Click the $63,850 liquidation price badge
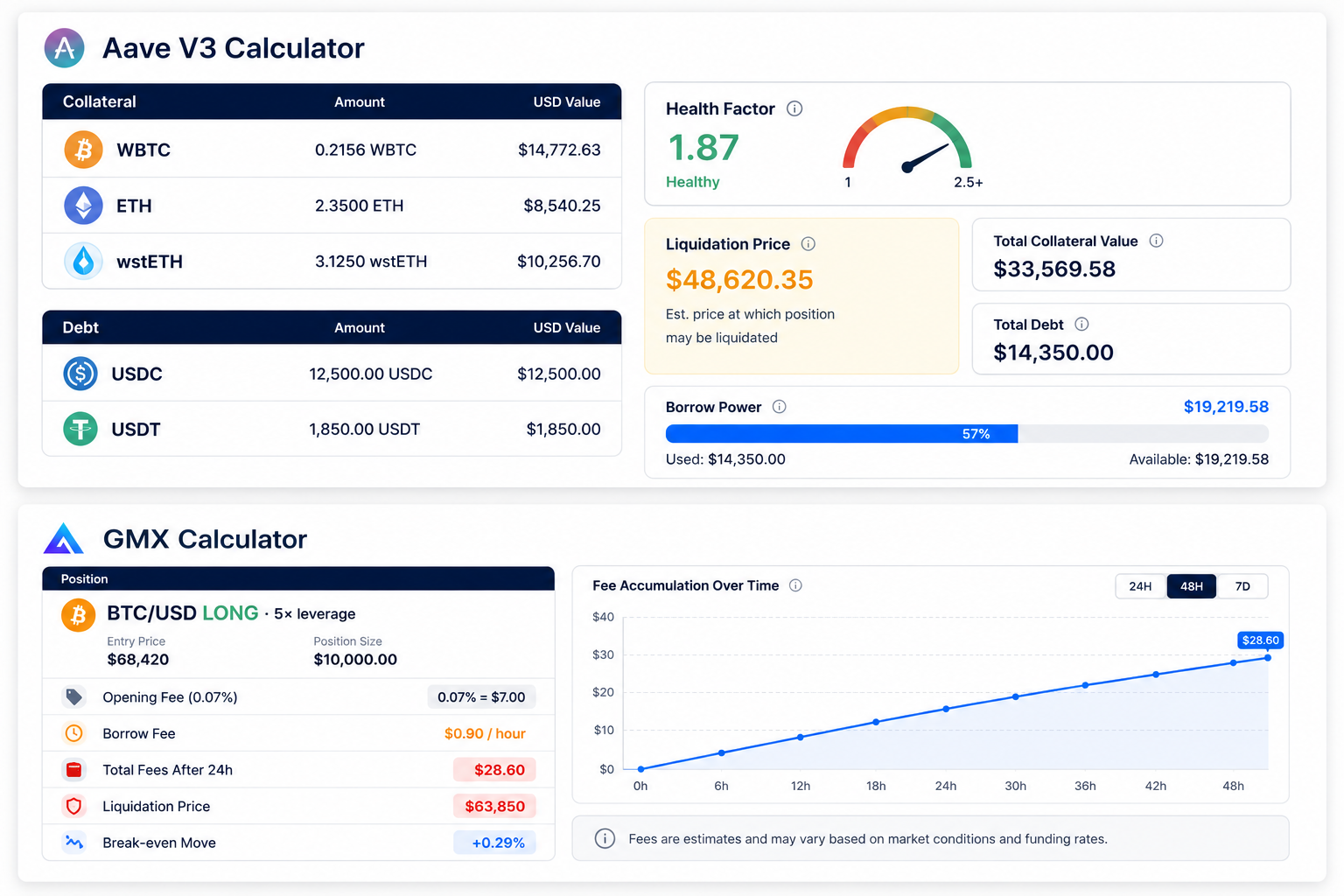The height and width of the screenshot is (896, 1344). (494, 806)
